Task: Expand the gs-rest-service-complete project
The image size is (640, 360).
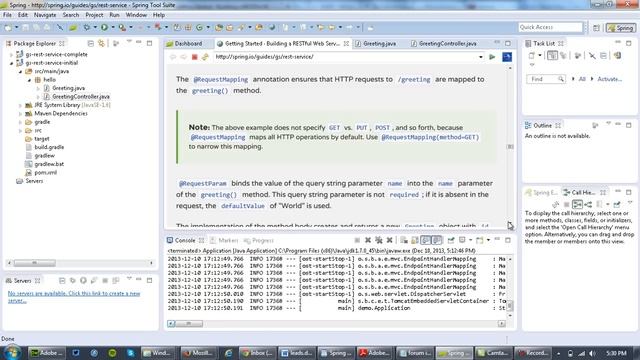Action: (11, 54)
